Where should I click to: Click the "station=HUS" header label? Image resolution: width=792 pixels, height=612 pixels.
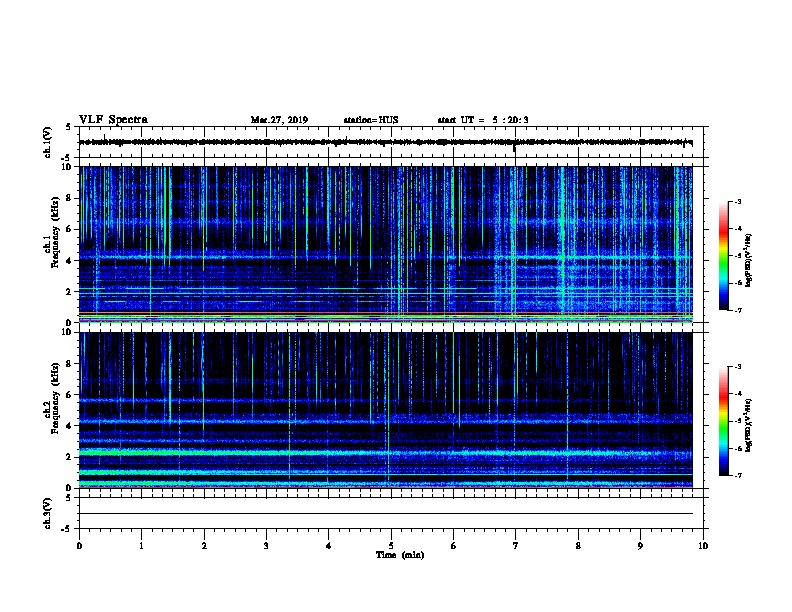coord(371,120)
